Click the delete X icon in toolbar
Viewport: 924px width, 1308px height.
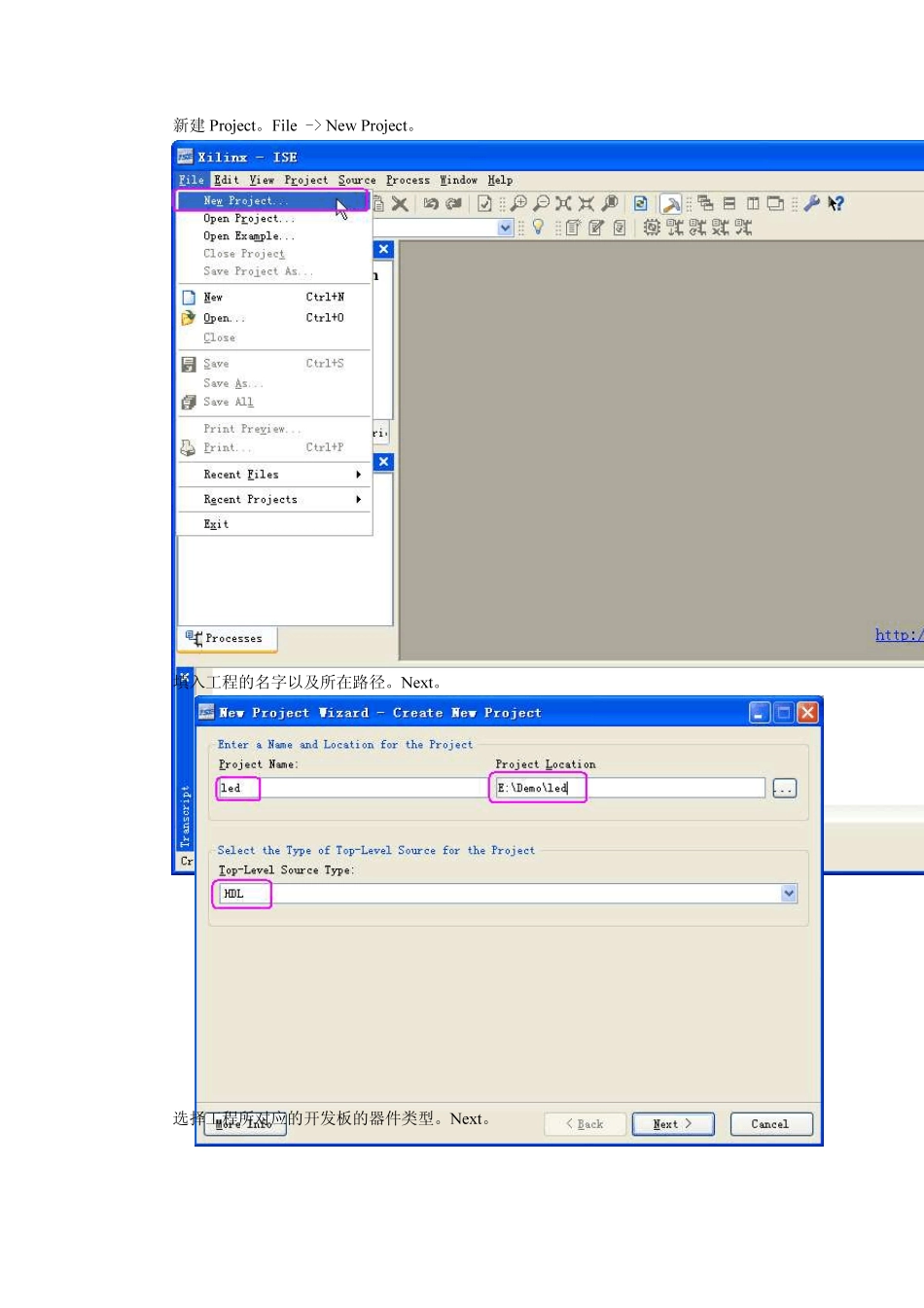tap(400, 203)
